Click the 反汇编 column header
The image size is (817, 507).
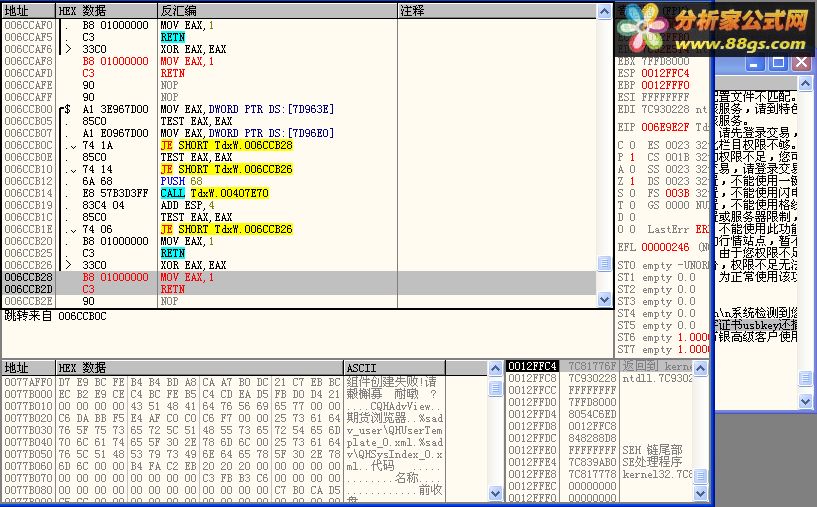click(277, 11)
